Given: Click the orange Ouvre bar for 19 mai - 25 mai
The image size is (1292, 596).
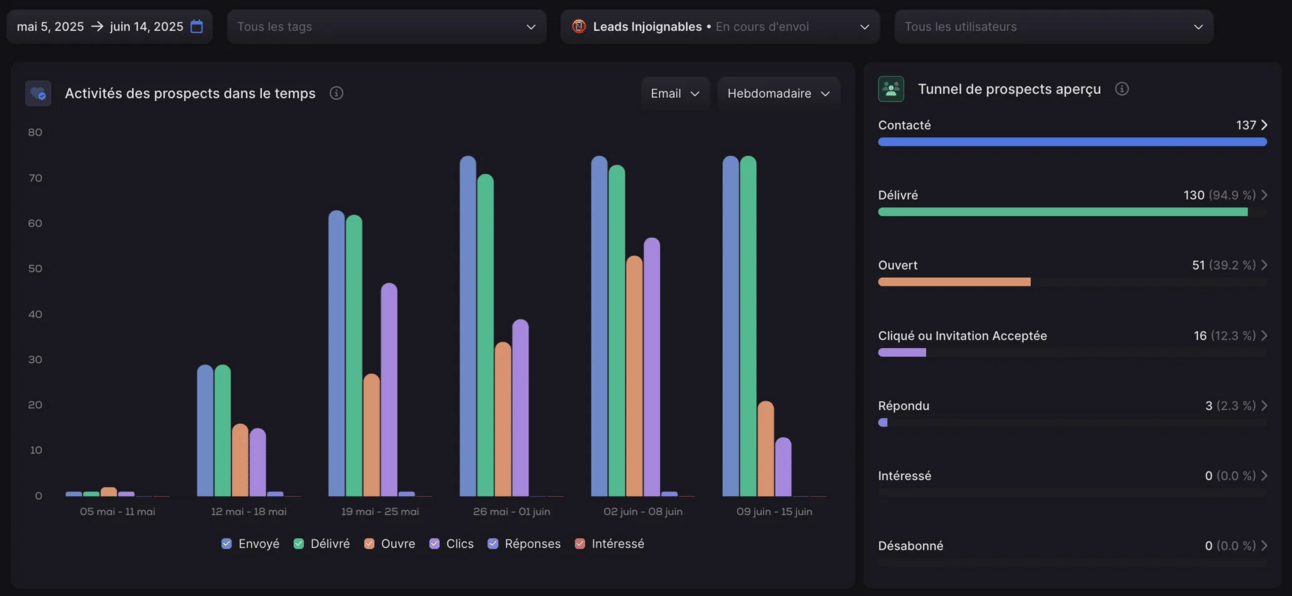Looking at the screenshot, I should [371, 436].
